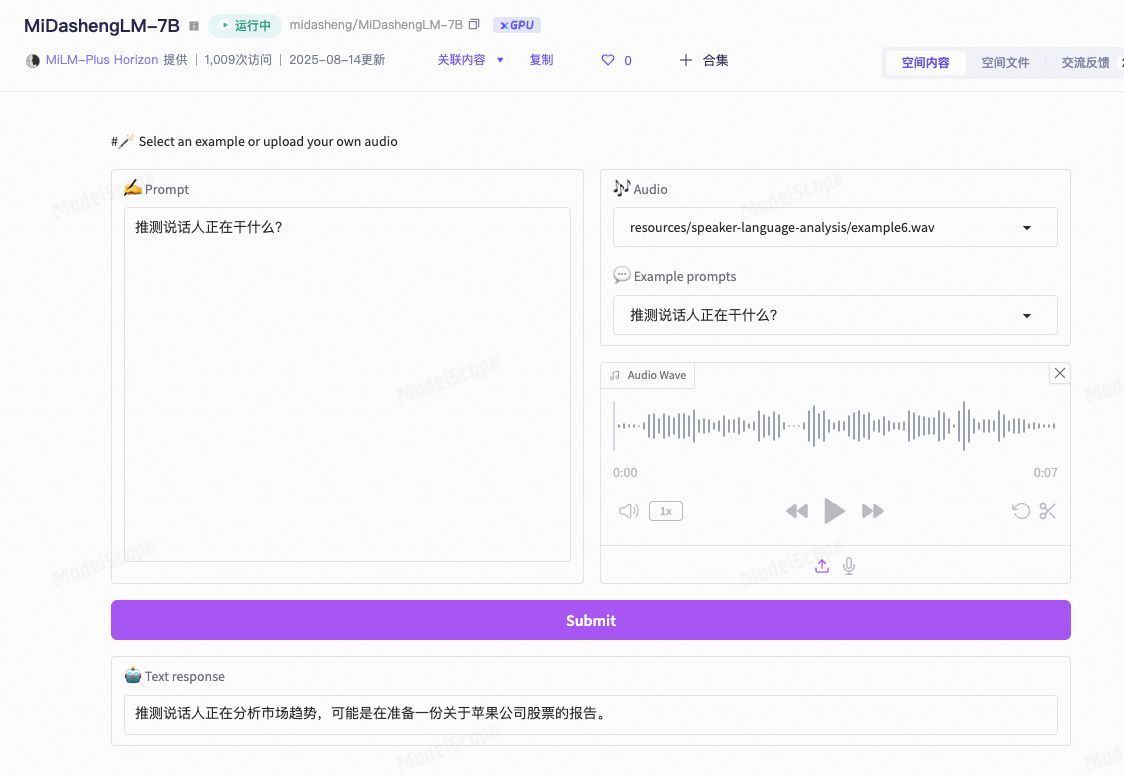The width and height of the screenshot is (1124, 776).
Task: Trim audio with the scissors tool
Action: [x=1047, y=511]
